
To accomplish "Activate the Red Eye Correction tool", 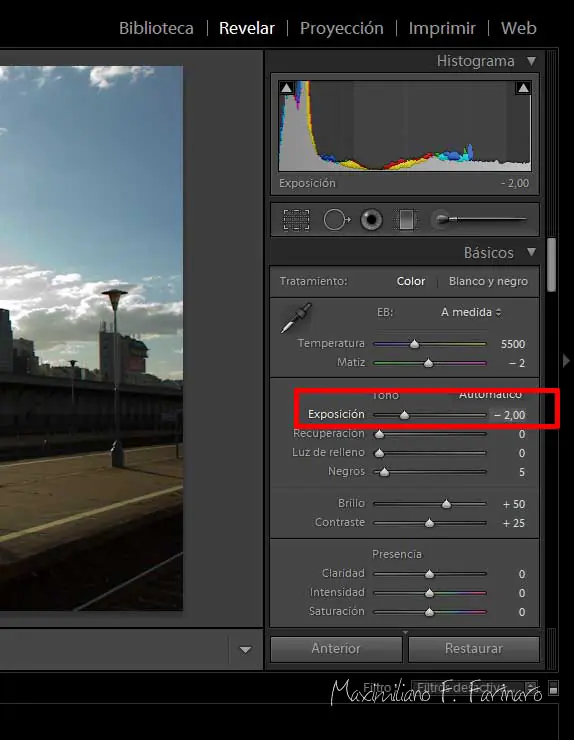I will pyautogui.click(x=371, y=220).
